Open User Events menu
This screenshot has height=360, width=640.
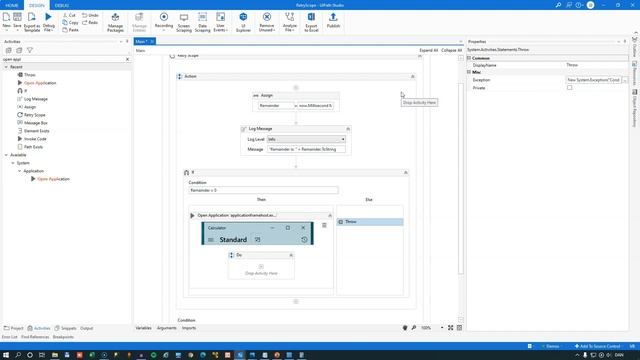click(x=220, y=22)
